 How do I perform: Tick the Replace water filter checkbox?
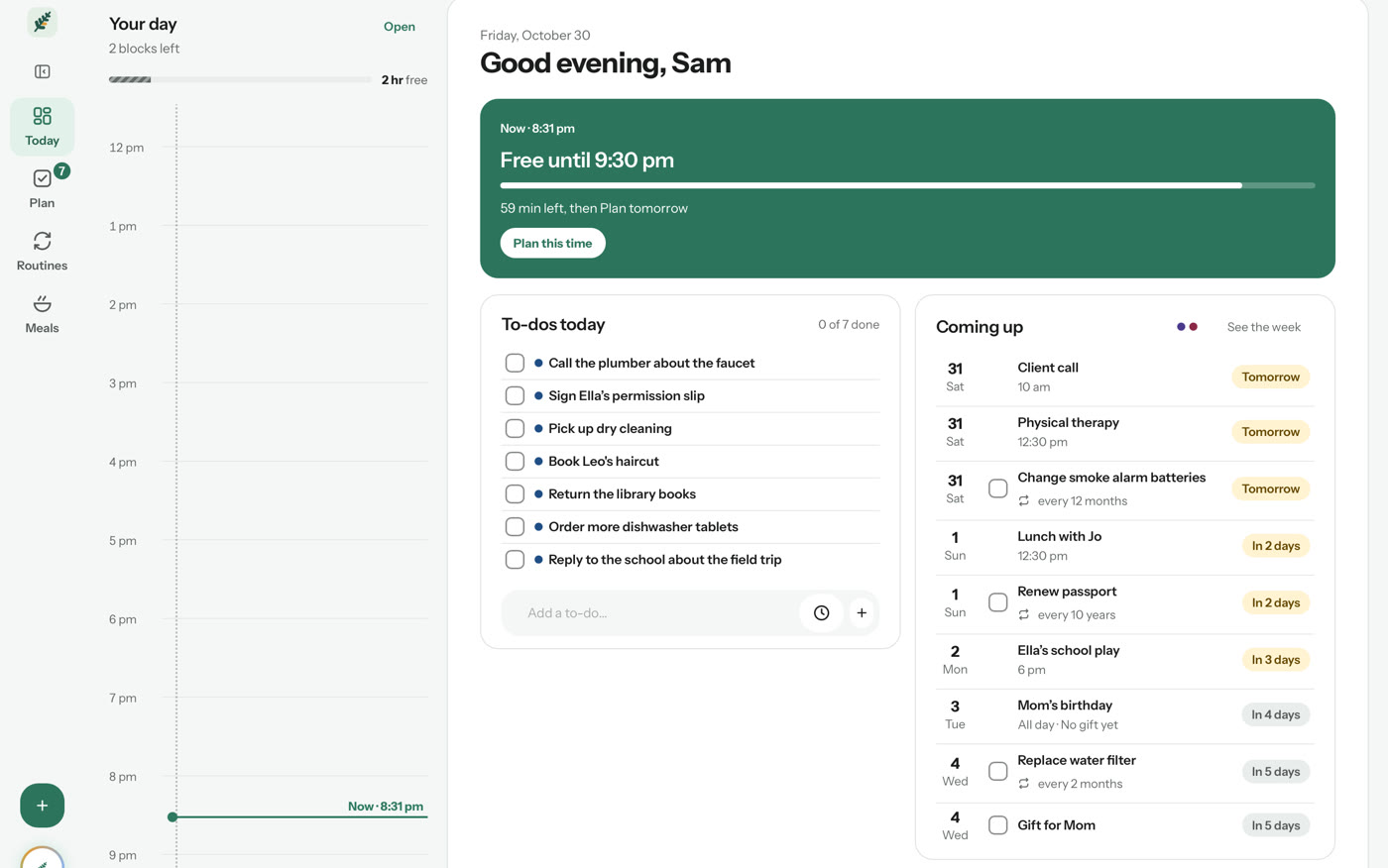[998, 771]
